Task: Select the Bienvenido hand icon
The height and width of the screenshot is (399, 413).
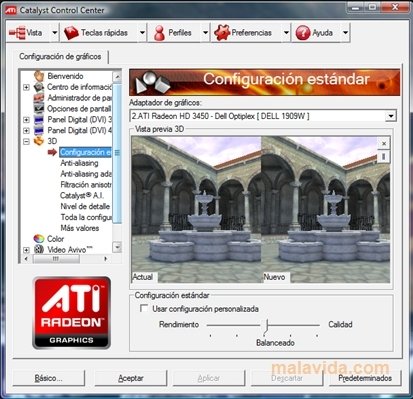Action: 39,76
